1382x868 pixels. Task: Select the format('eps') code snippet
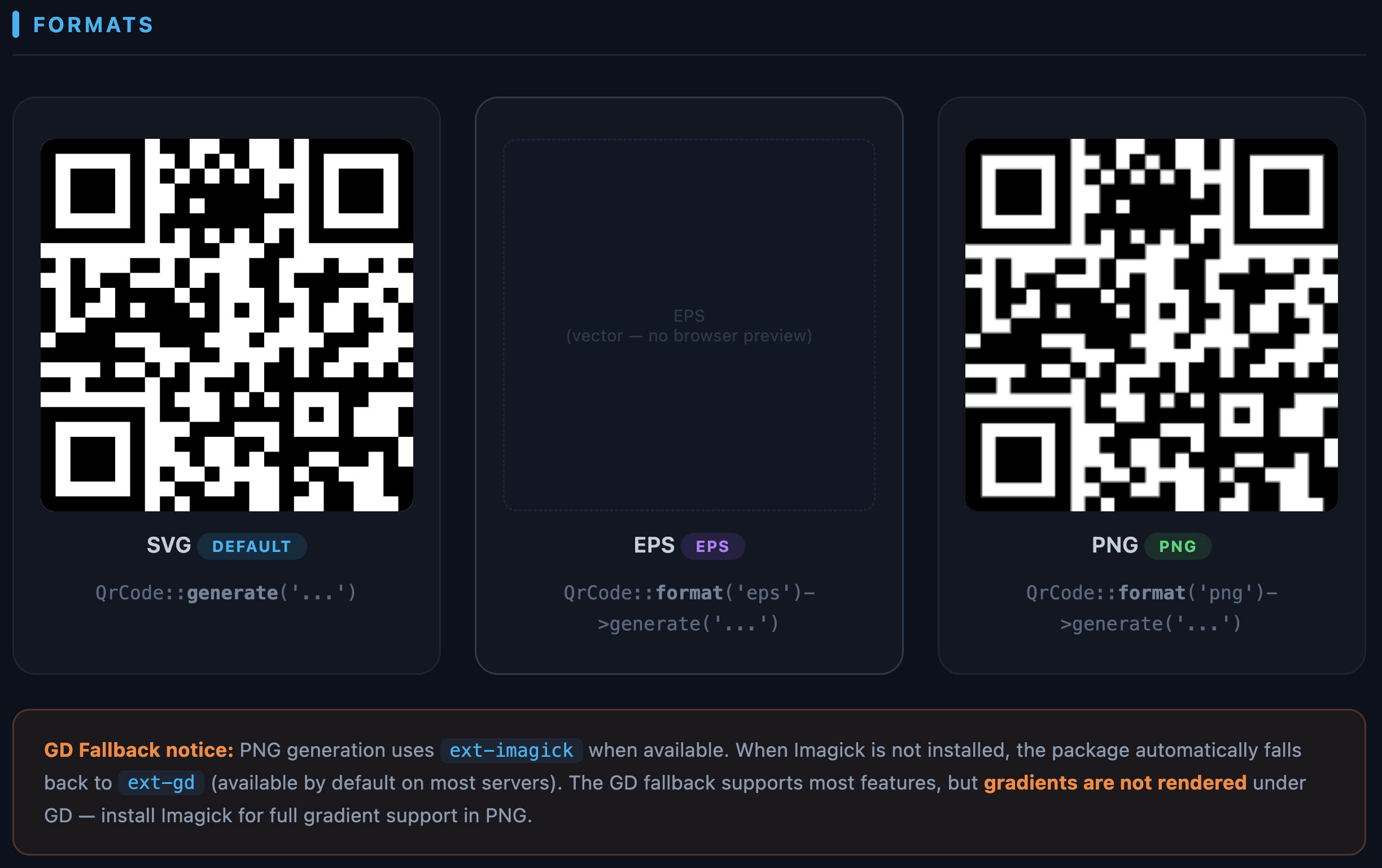pyautogui.click(x=689, y=608)
